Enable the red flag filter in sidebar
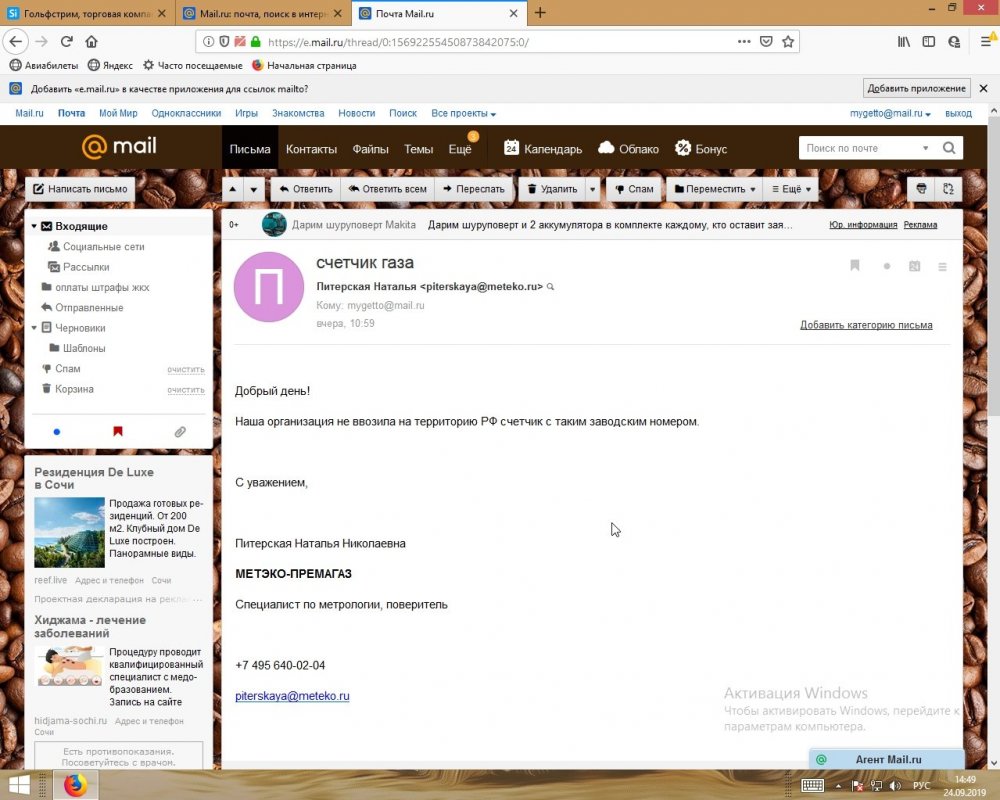 pyautogui.click(x=118, y=431)
